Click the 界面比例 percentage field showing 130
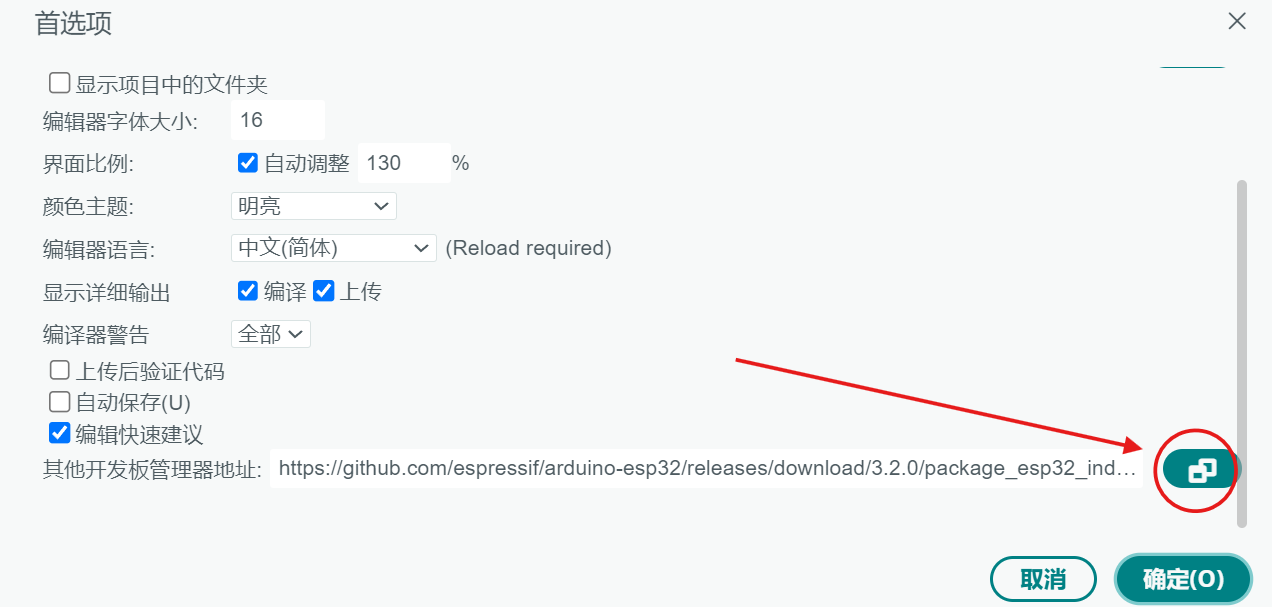The image size is (1272, 607). point(403,163)
